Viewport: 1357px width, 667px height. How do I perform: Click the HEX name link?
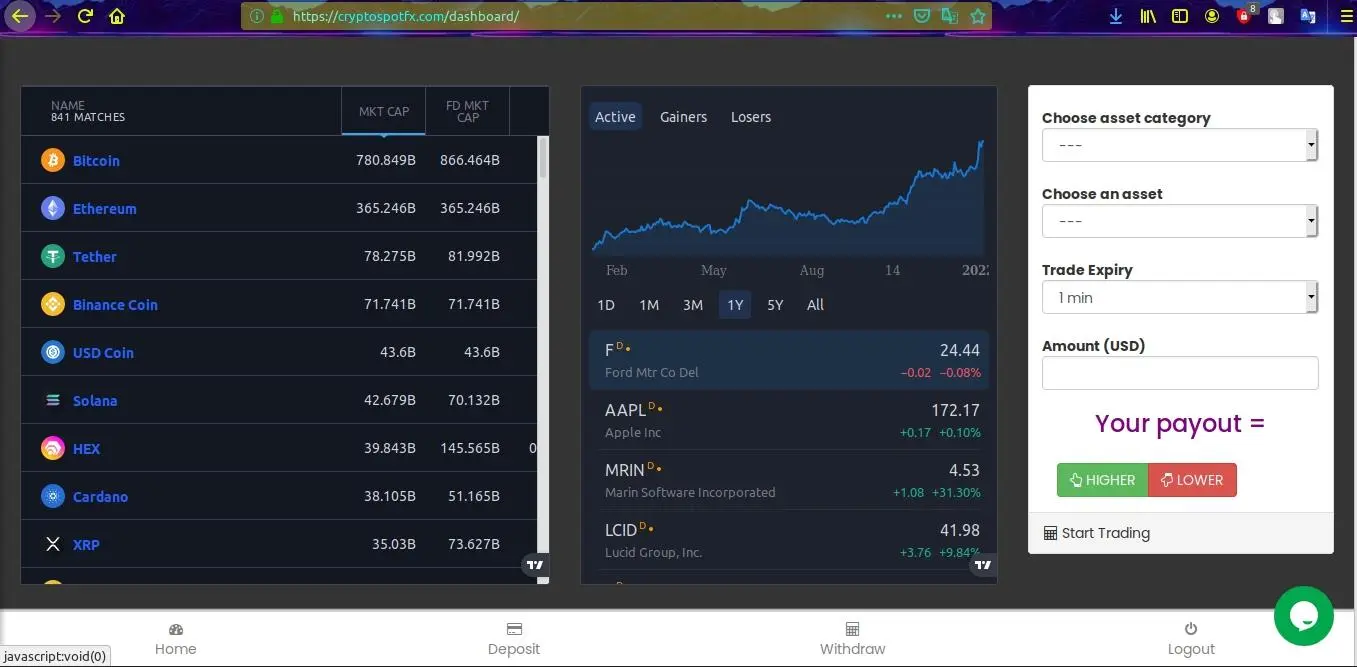(x=86, y=448)
